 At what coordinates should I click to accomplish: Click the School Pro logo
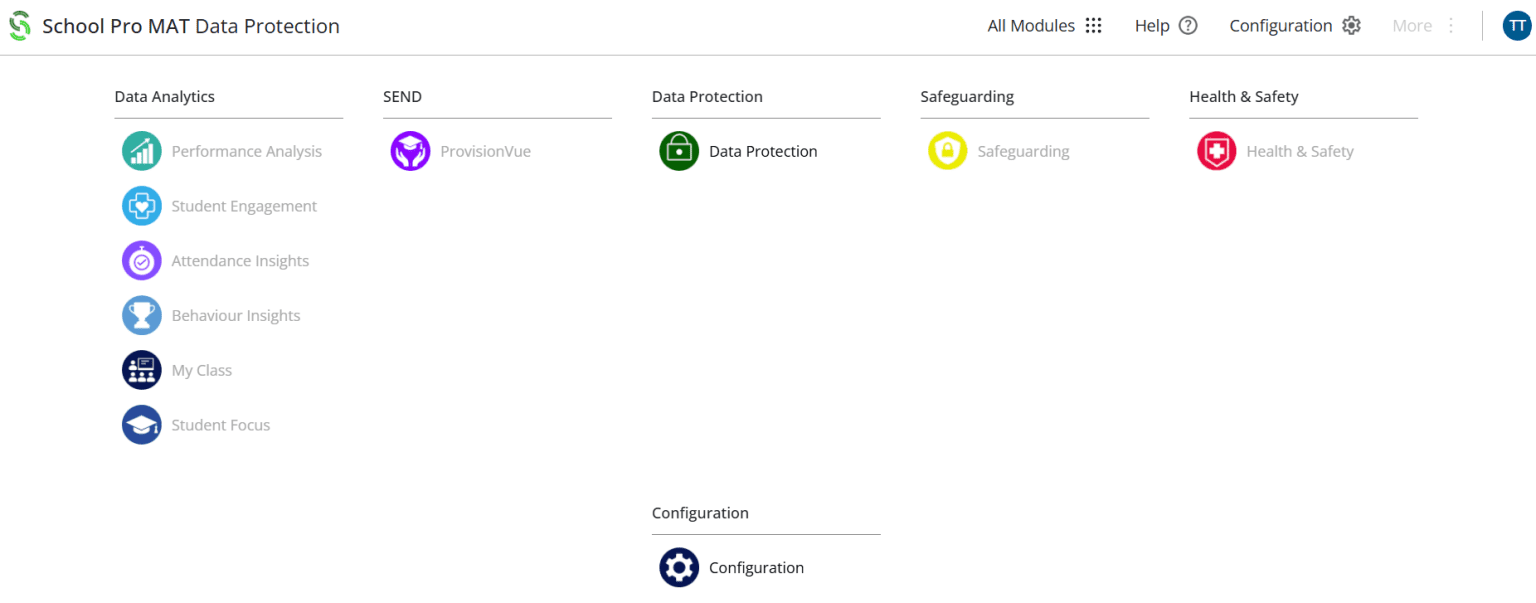click(x=20, y=25)
